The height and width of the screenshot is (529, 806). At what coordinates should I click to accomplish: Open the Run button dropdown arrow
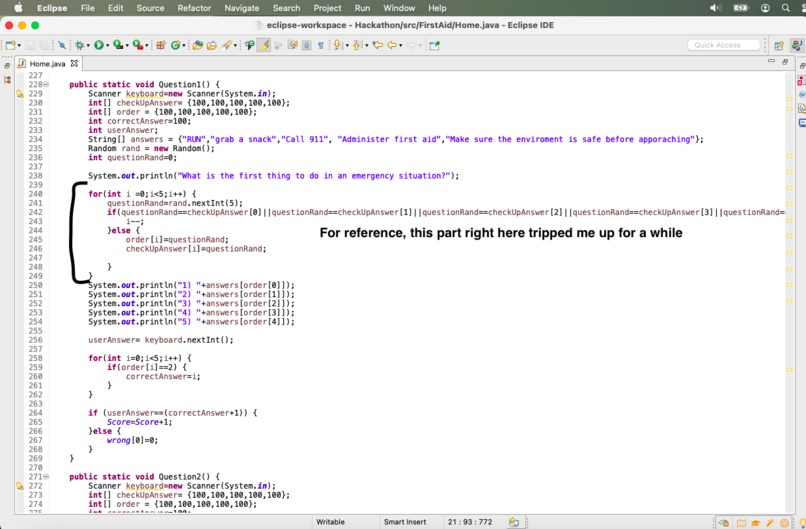pos(107,46)
